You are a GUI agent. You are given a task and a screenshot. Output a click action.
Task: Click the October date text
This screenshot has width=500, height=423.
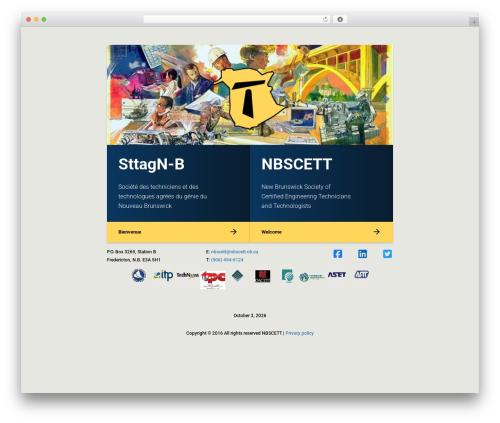250,315
